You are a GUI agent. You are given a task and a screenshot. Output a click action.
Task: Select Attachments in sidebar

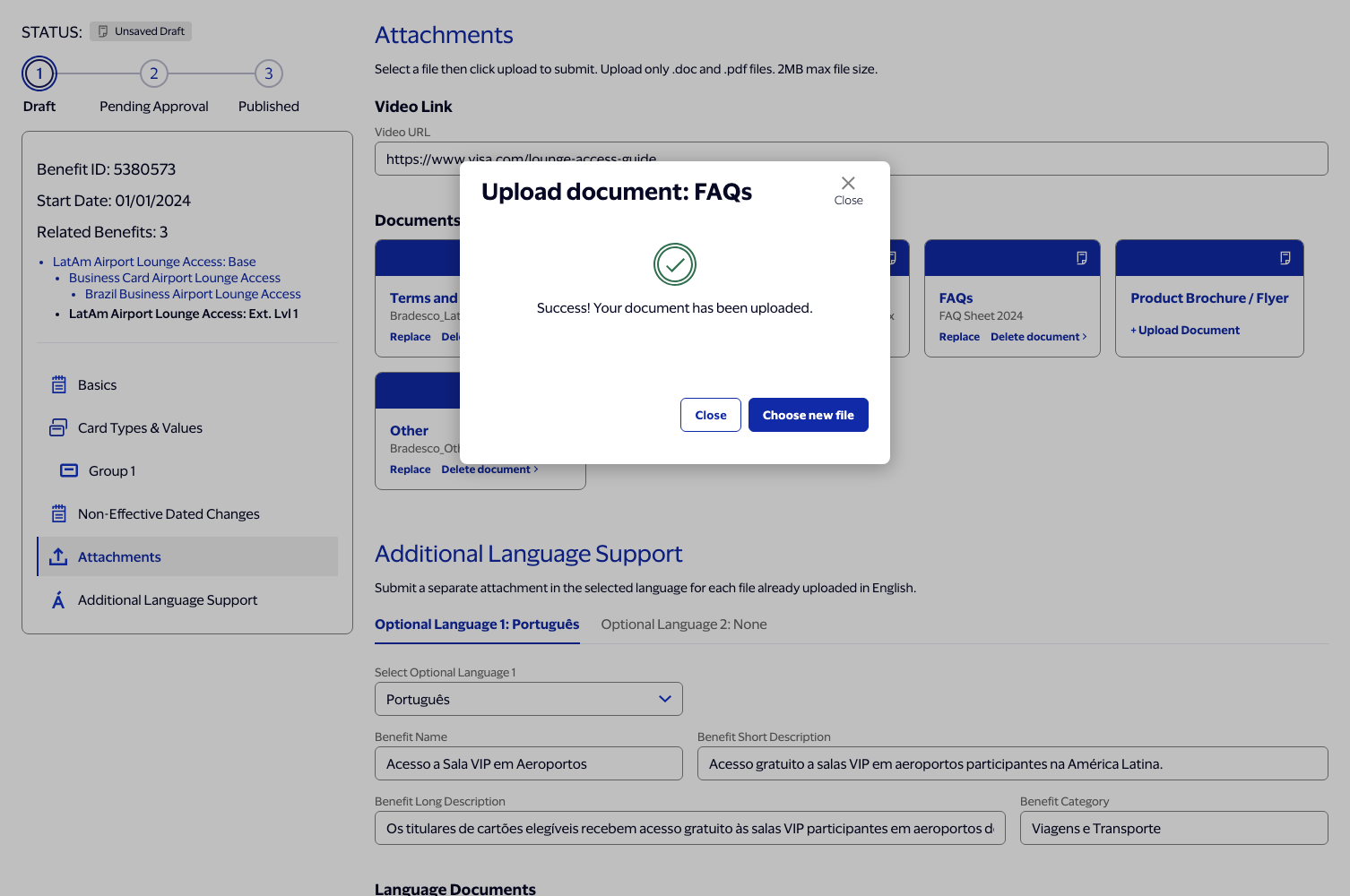(x=187, y=556)
